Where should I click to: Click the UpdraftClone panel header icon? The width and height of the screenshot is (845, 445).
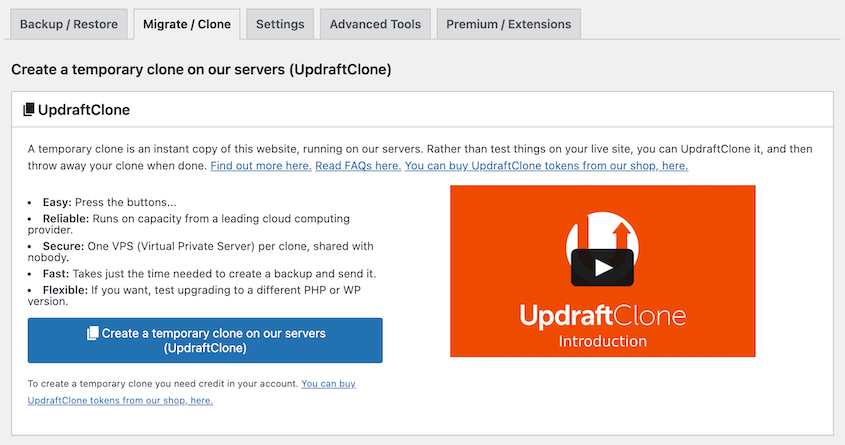coord(29,109)
